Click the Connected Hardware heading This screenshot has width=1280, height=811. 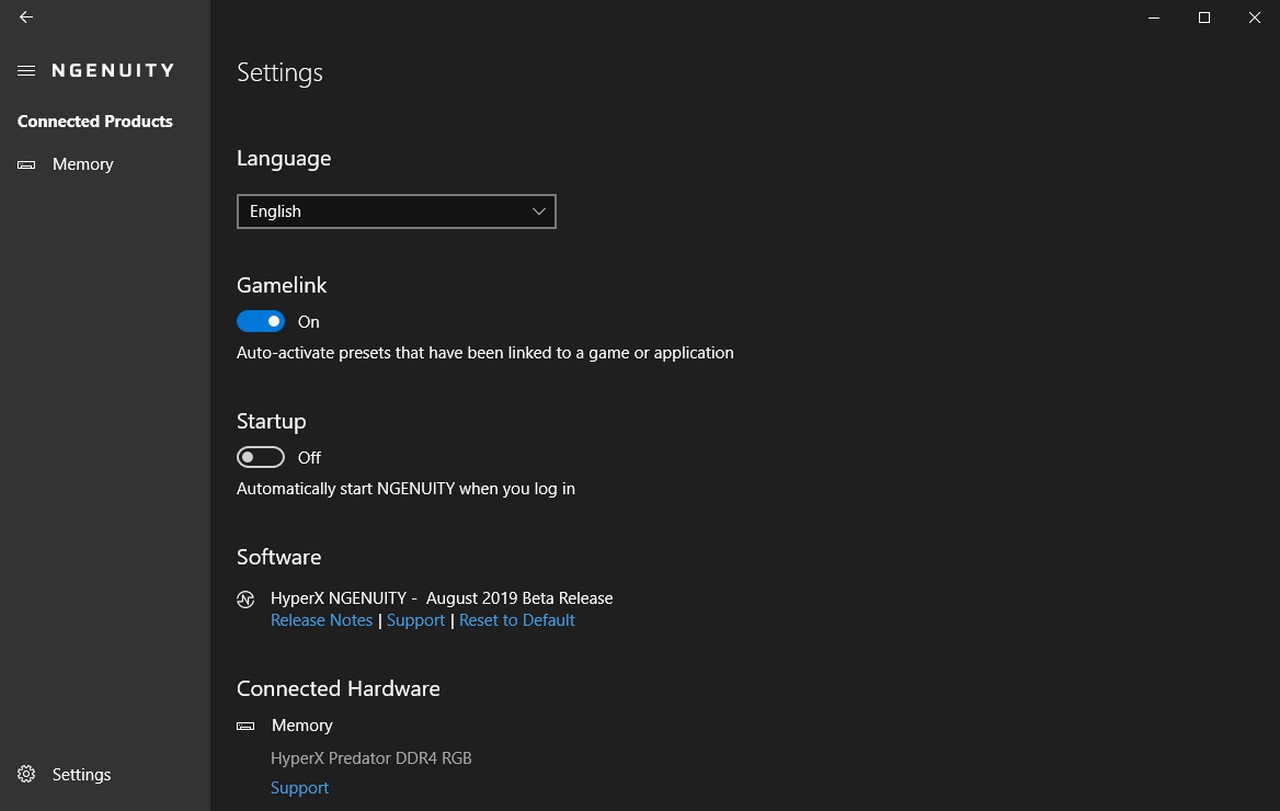(338, 689)
